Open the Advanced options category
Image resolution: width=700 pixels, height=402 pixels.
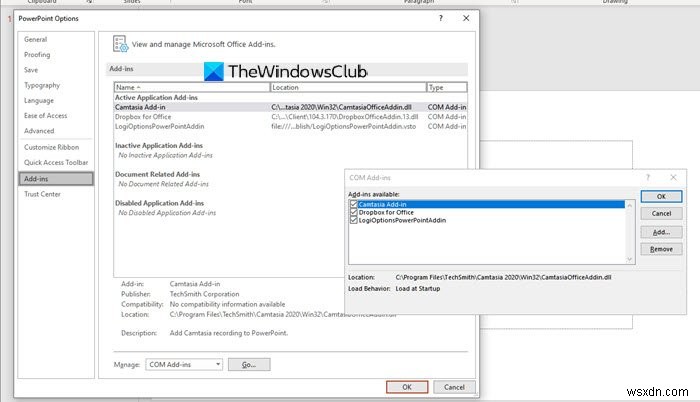click(x=39, y=131)
